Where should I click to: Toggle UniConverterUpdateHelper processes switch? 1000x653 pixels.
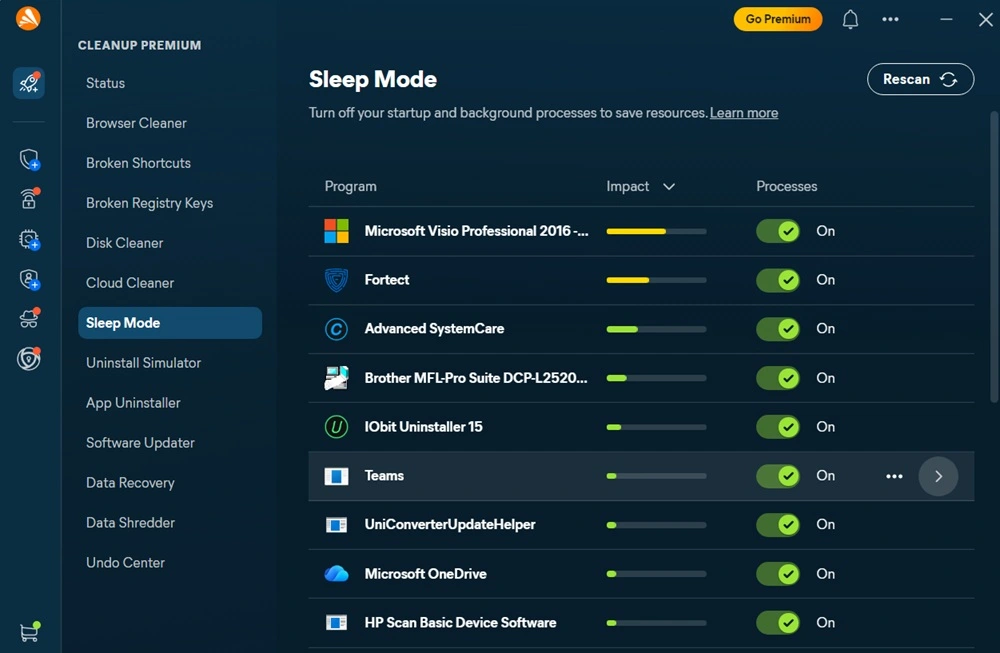tap(778, 525)
